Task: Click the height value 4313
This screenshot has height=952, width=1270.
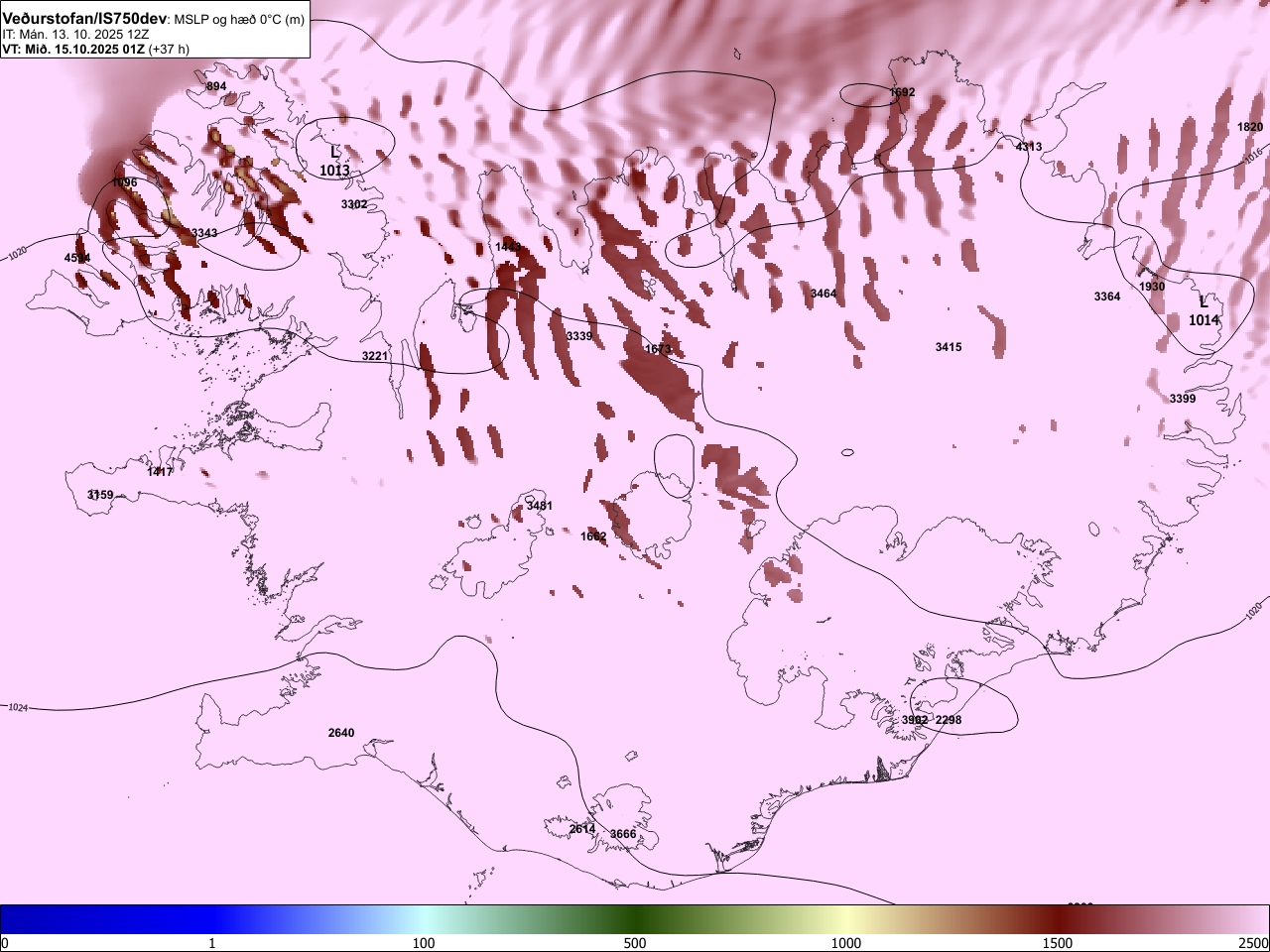Action: (1029, 147)
